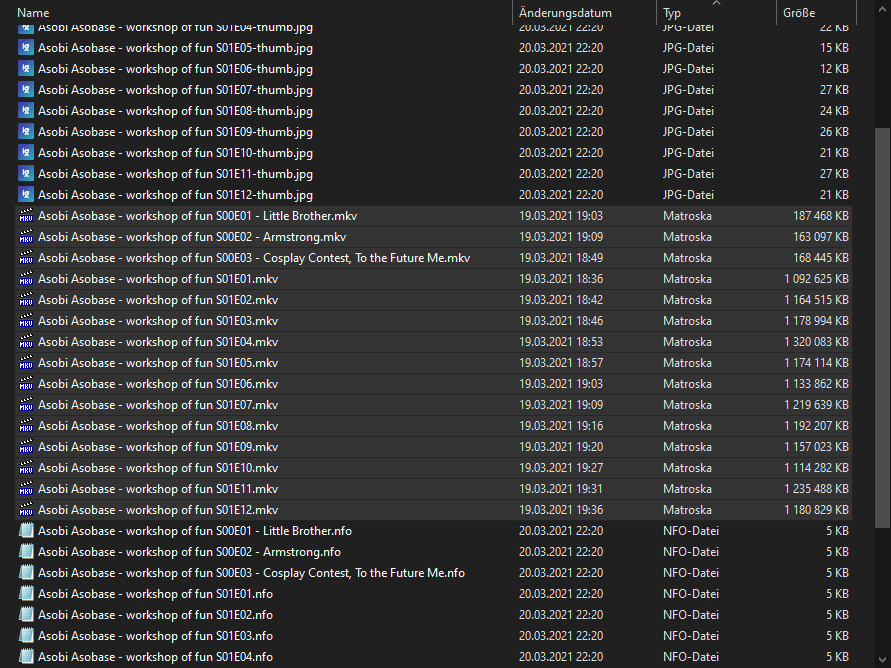Viewport: 891px width, 668px height.
Task: Click the JPG icon of S01E11-thumb.jpg
Action: (x=26, y=174)
